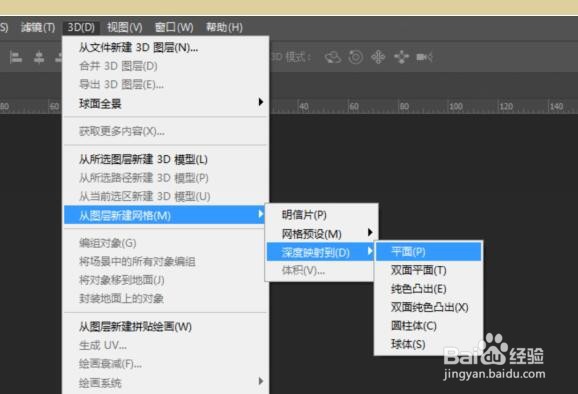Click the 3D orbit/rotate mode icon

(333, 57)
